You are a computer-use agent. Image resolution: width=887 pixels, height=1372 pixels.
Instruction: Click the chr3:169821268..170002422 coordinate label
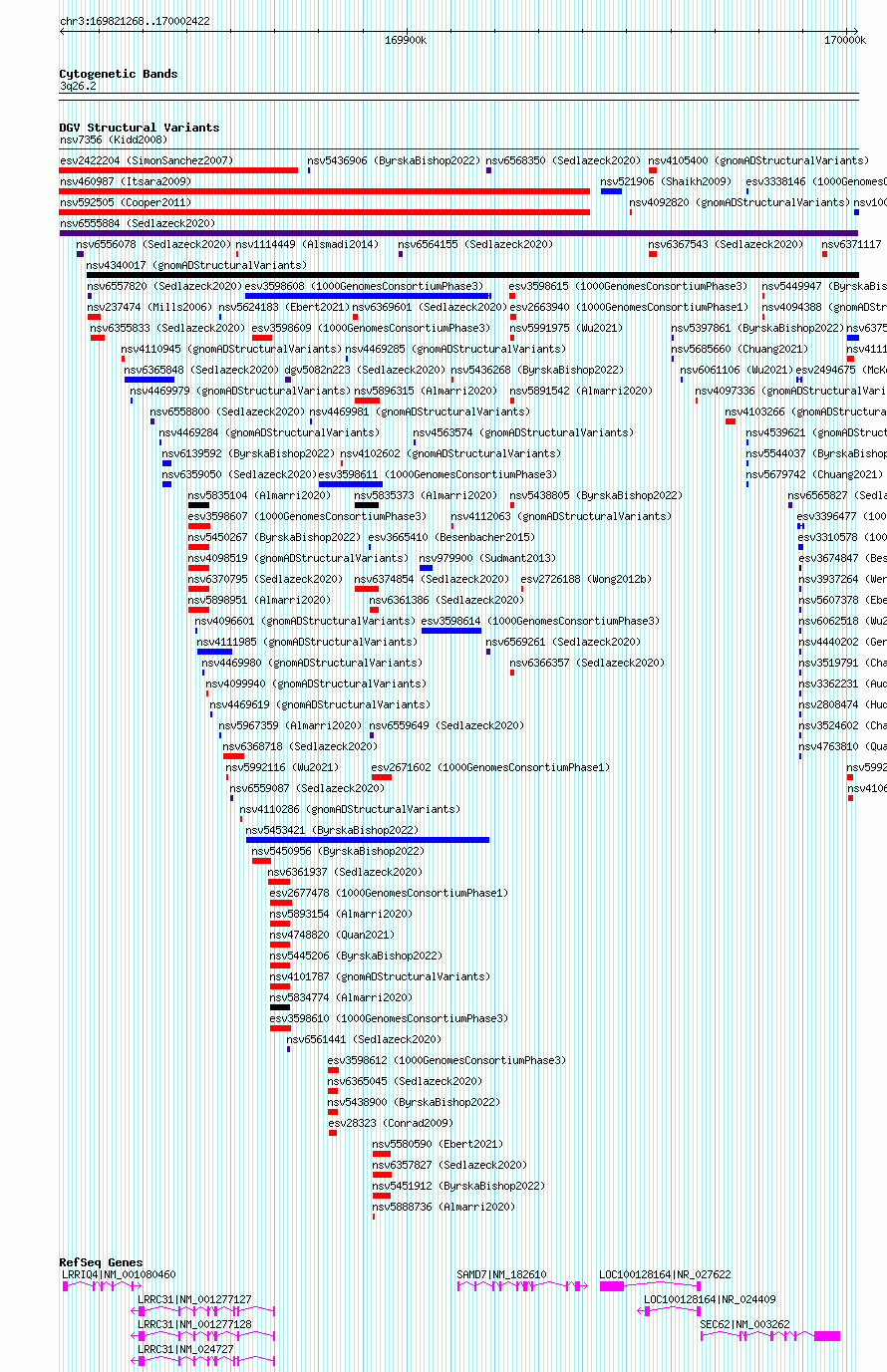tap(135, 21)
